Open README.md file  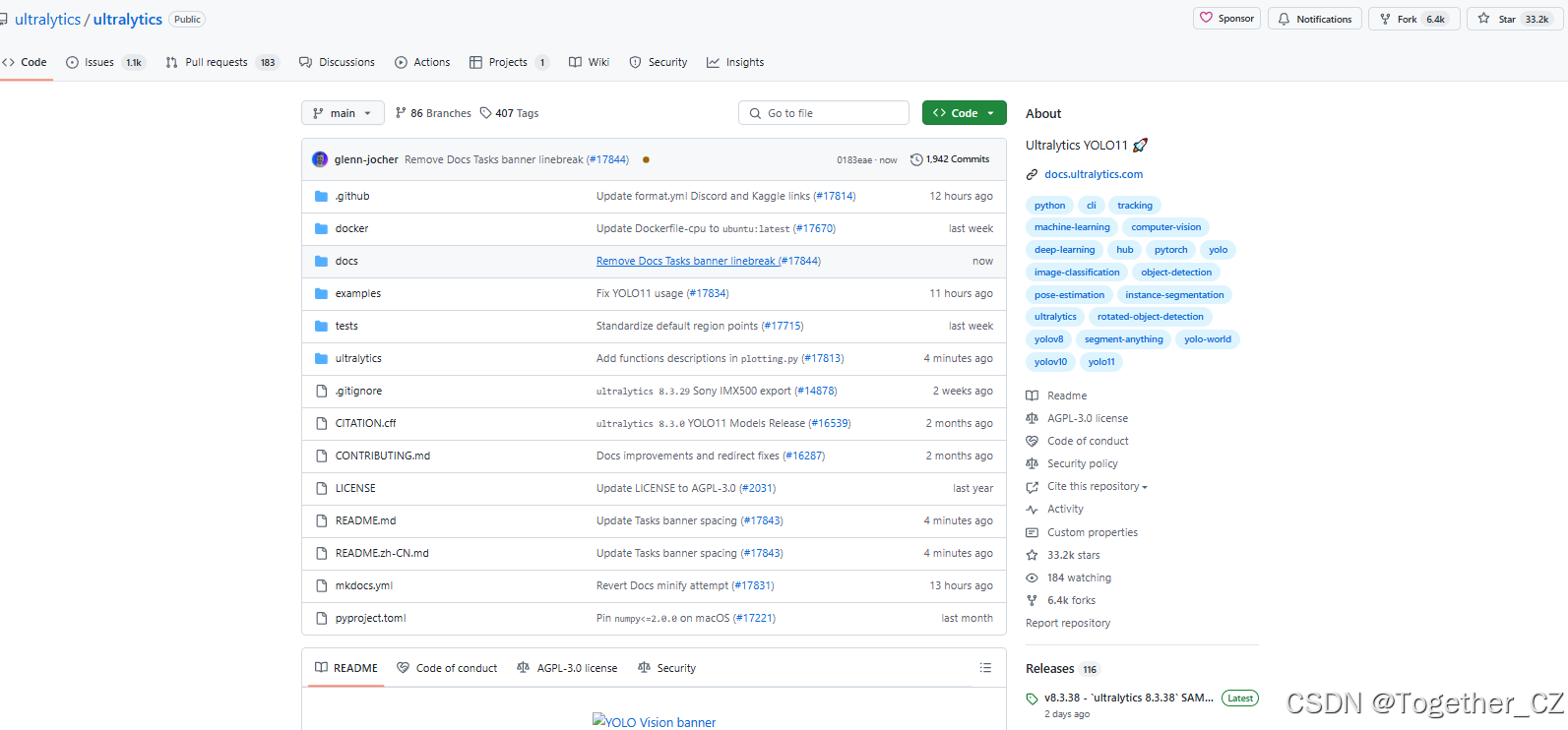point(365,520)
